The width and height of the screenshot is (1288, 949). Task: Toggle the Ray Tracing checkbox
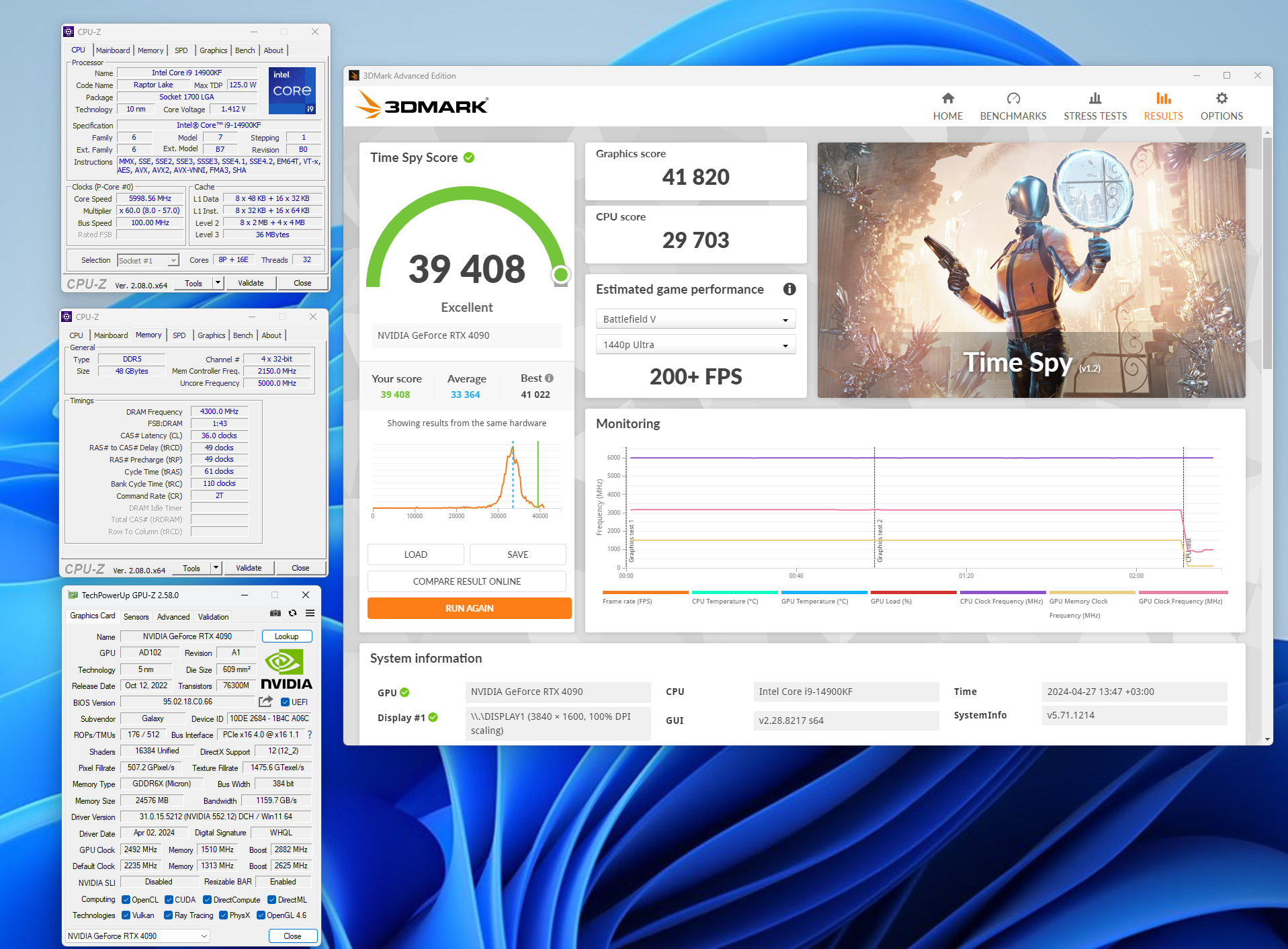tap(169, 915)
